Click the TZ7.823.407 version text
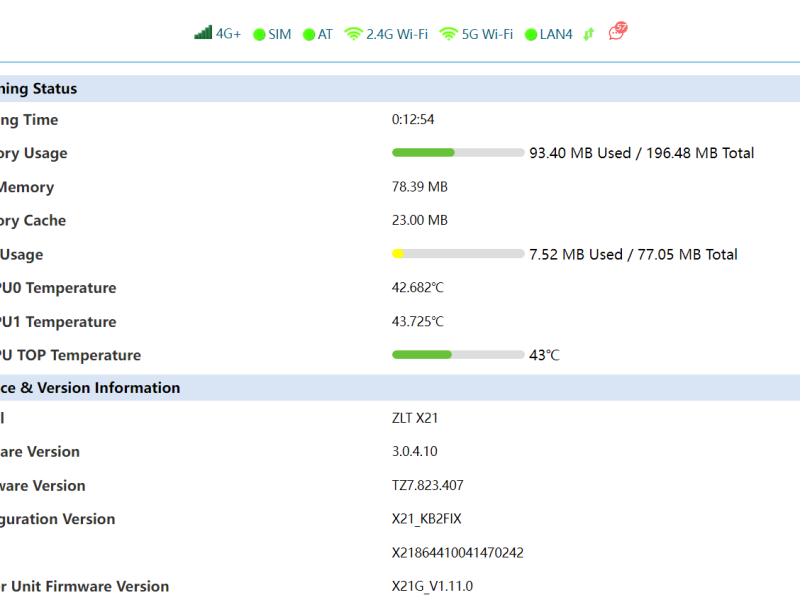This screenshot has width=800, height=600. (427, 486)
